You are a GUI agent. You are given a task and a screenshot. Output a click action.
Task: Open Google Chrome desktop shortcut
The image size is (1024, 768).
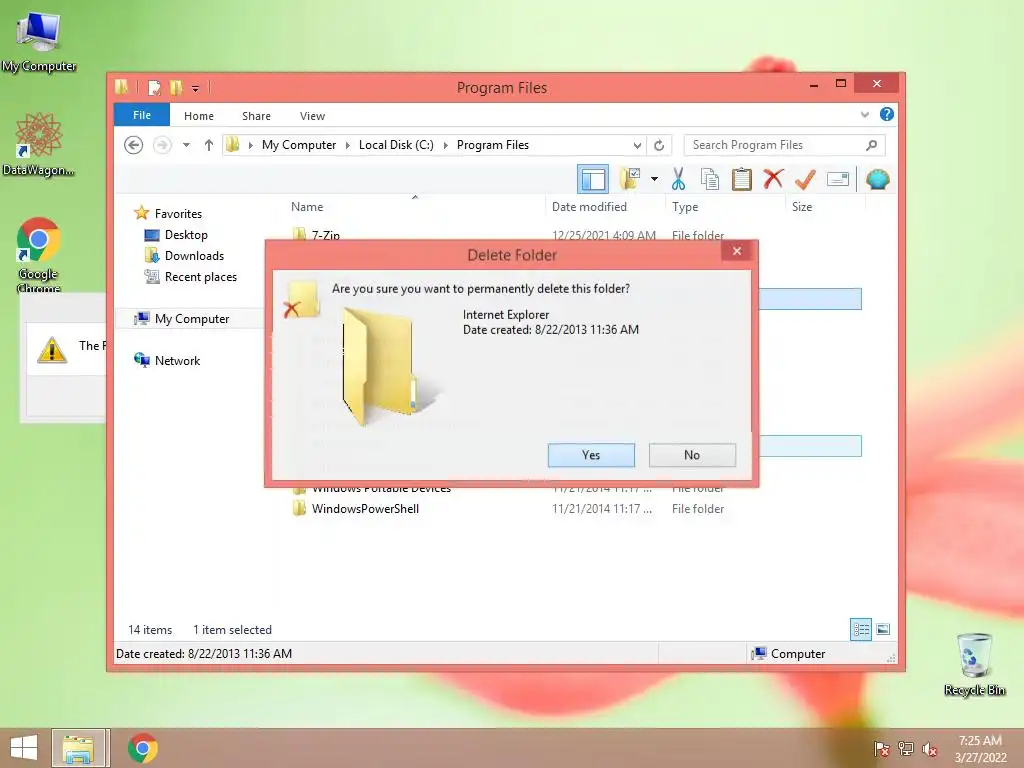click(x=39, y=255)
